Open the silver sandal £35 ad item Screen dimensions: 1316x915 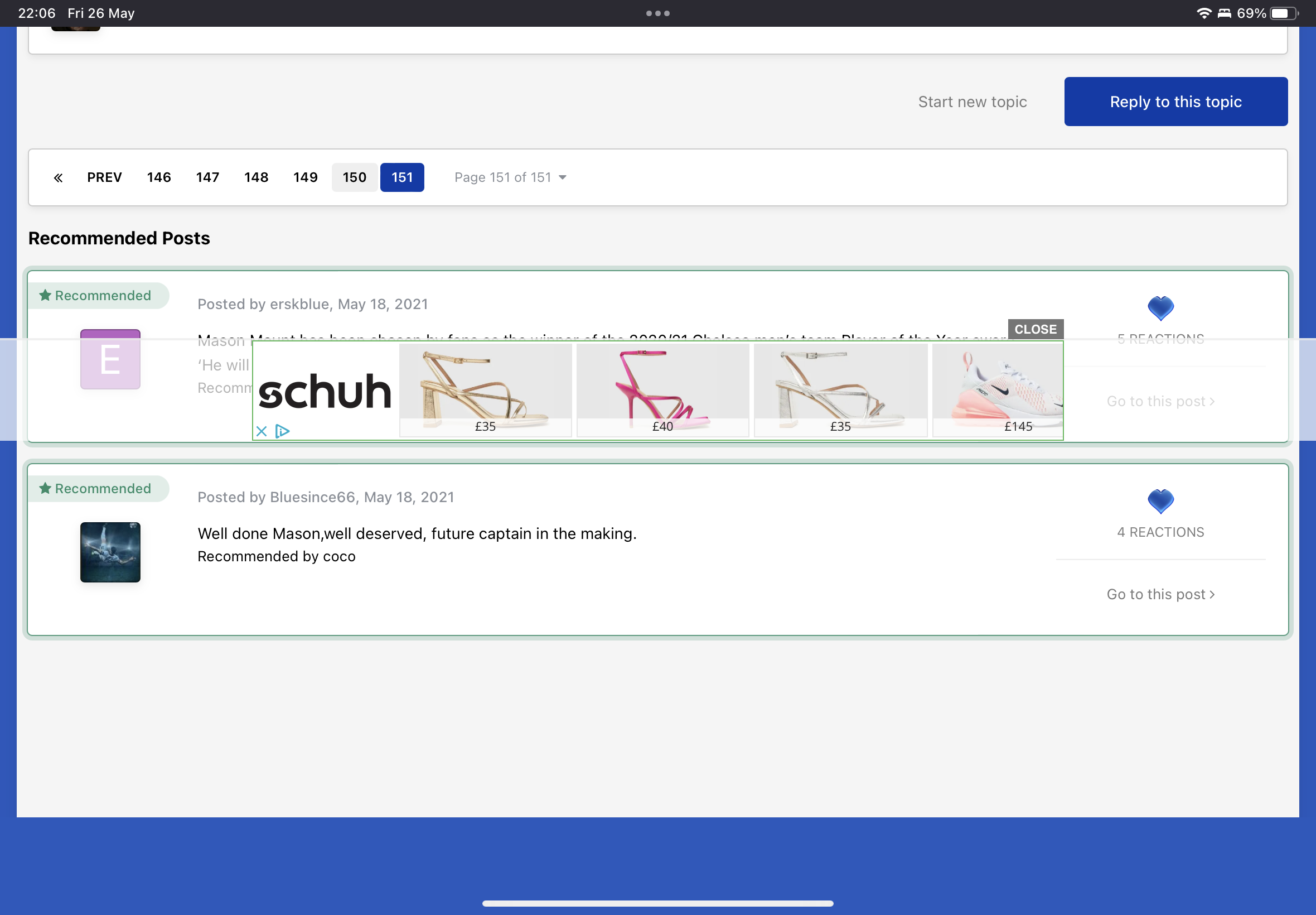coord(840,391)
